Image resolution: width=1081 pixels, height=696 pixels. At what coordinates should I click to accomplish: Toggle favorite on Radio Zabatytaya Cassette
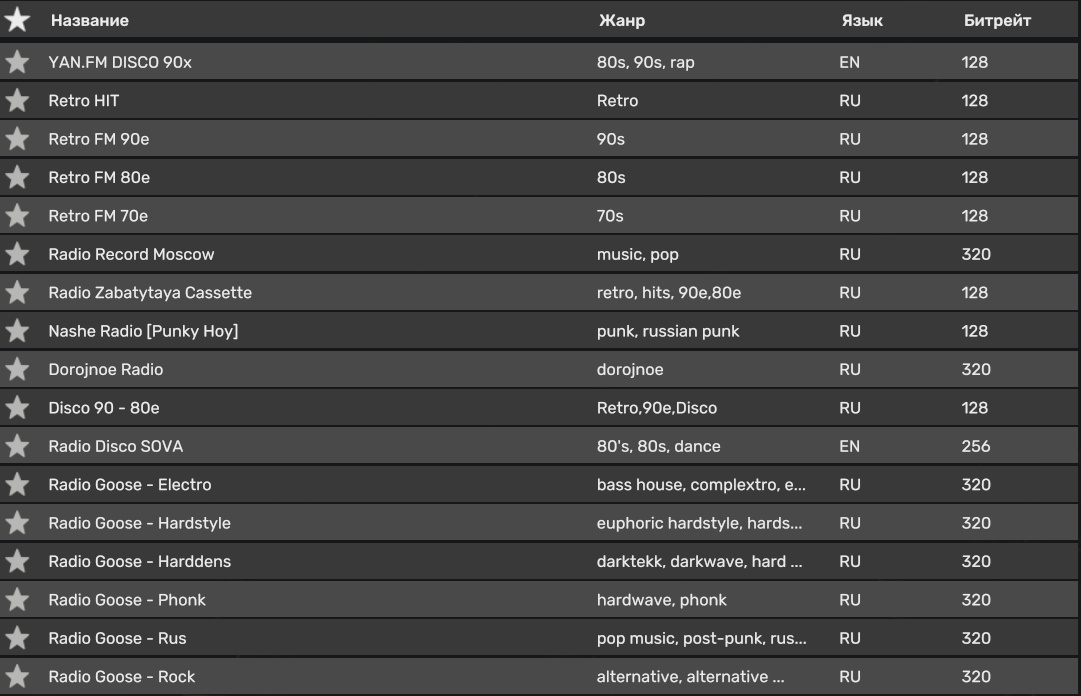click(17, 293)
